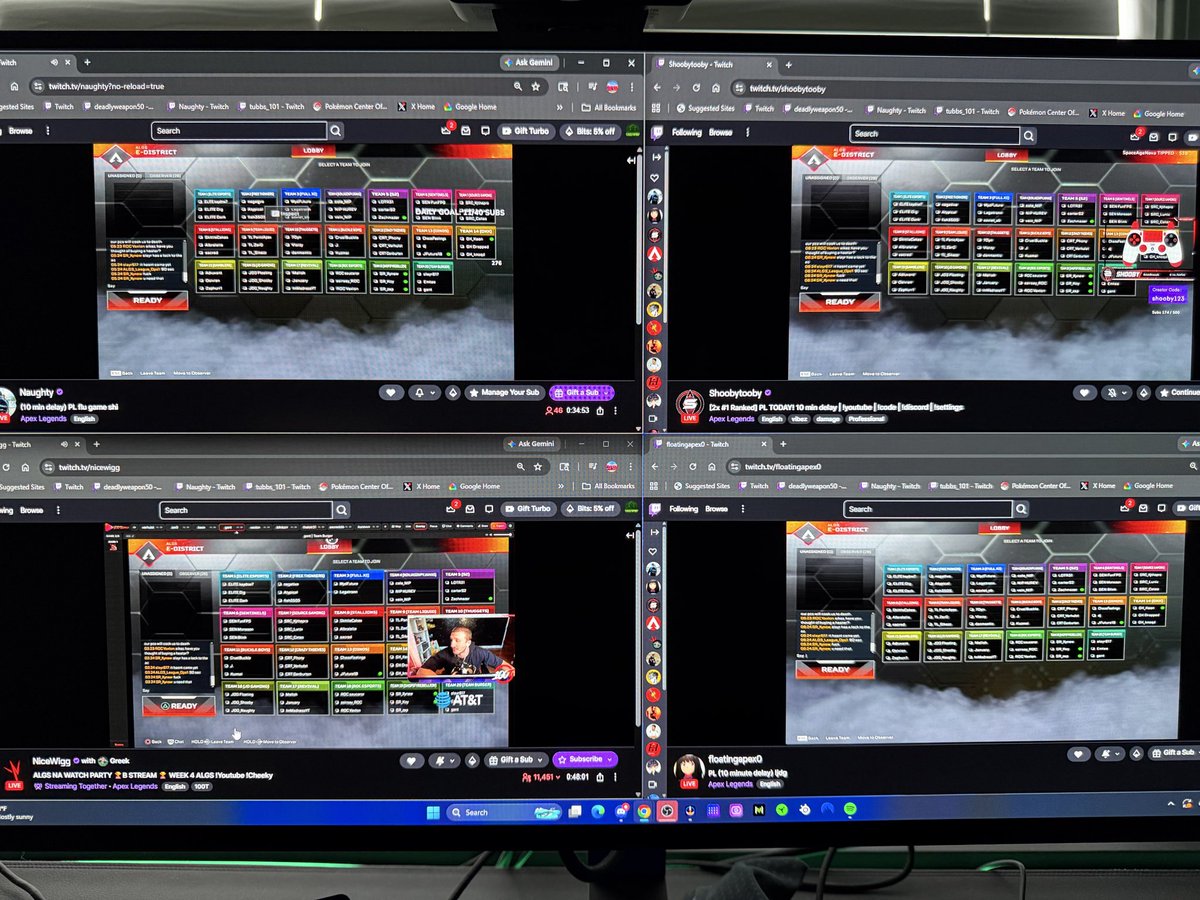Click the Windows Start button on taskbar

(432, 811)
